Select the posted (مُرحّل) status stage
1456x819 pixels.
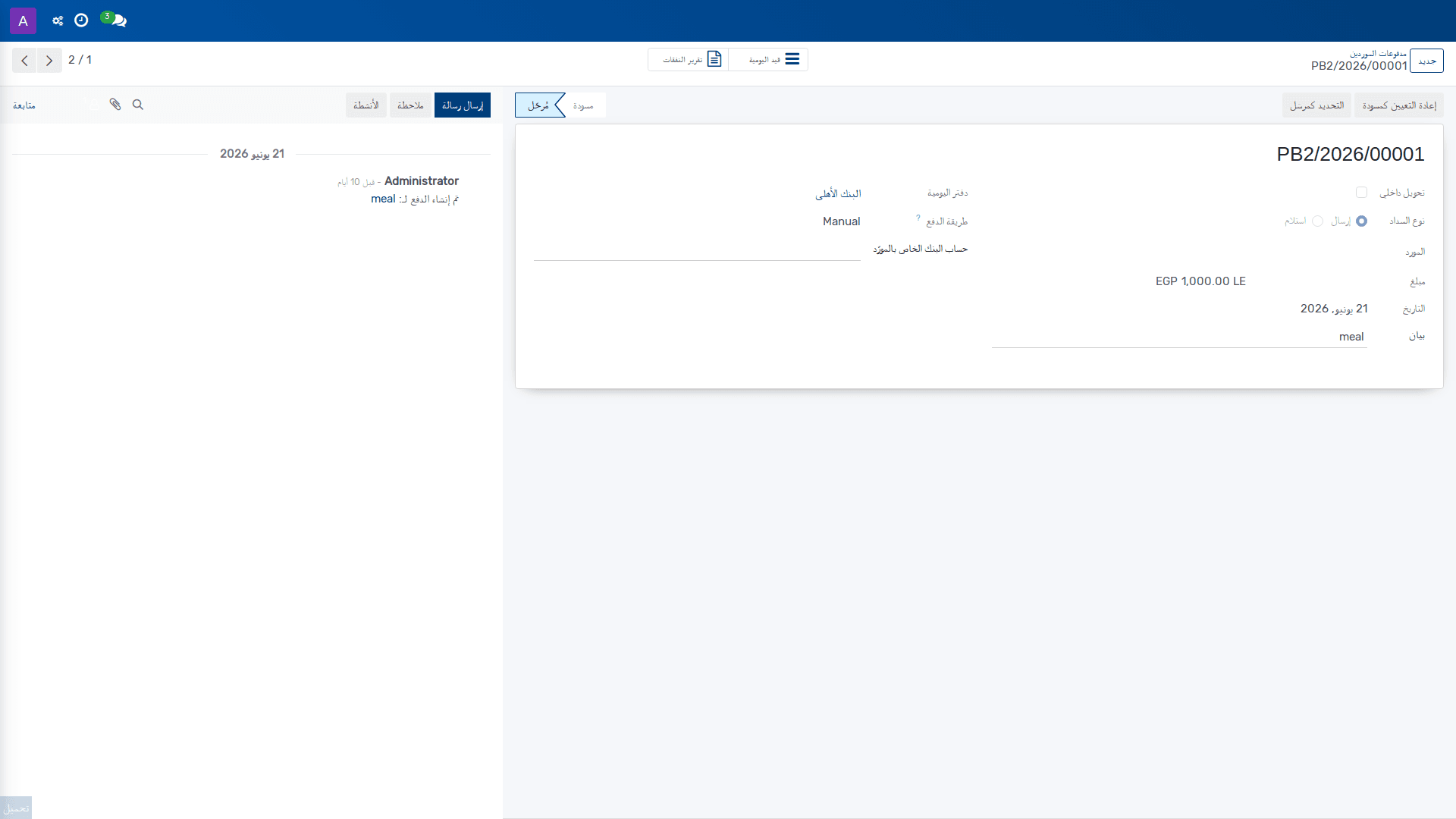click(x=538, y=105)
